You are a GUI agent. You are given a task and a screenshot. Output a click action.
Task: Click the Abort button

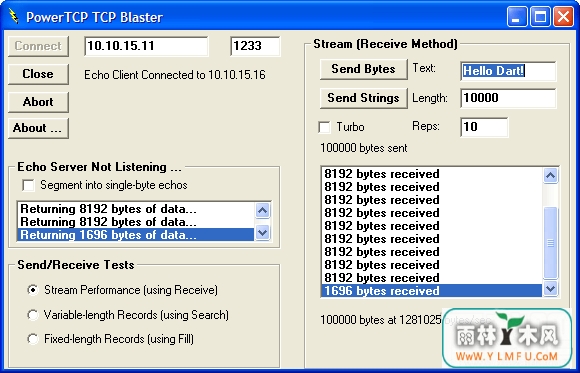38,102
